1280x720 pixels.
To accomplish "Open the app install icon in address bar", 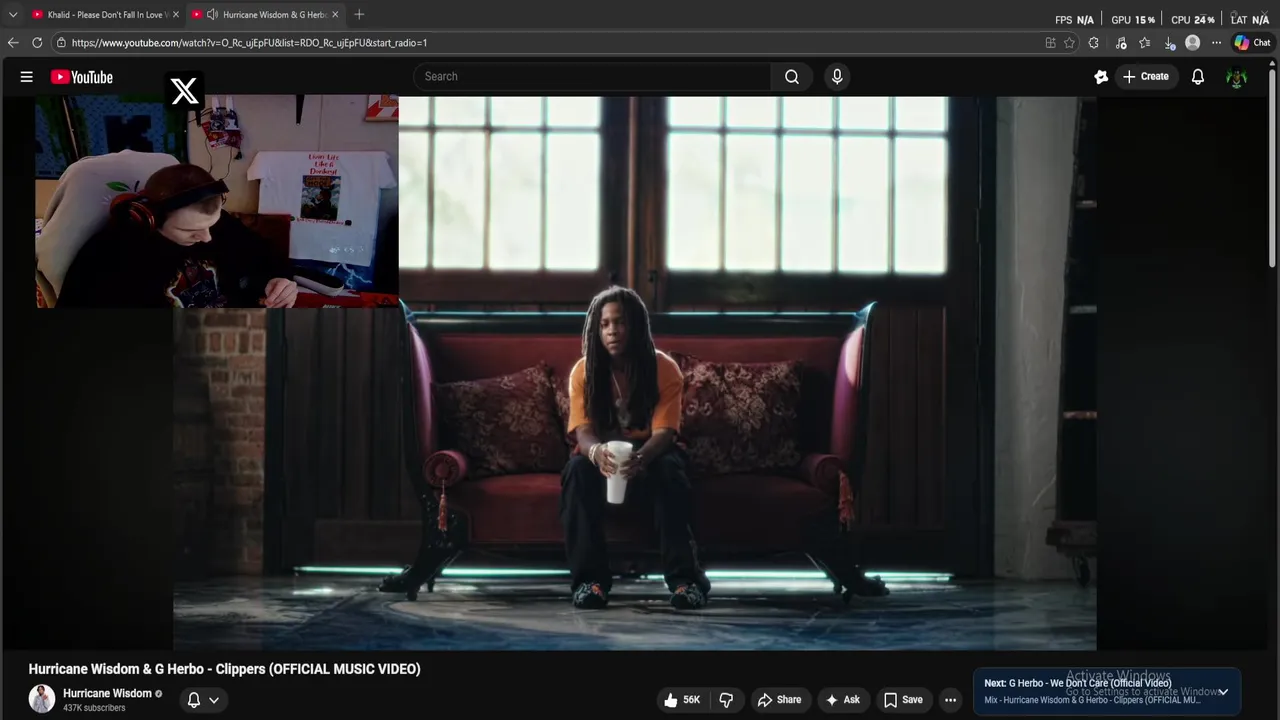I will (1050, 43).
